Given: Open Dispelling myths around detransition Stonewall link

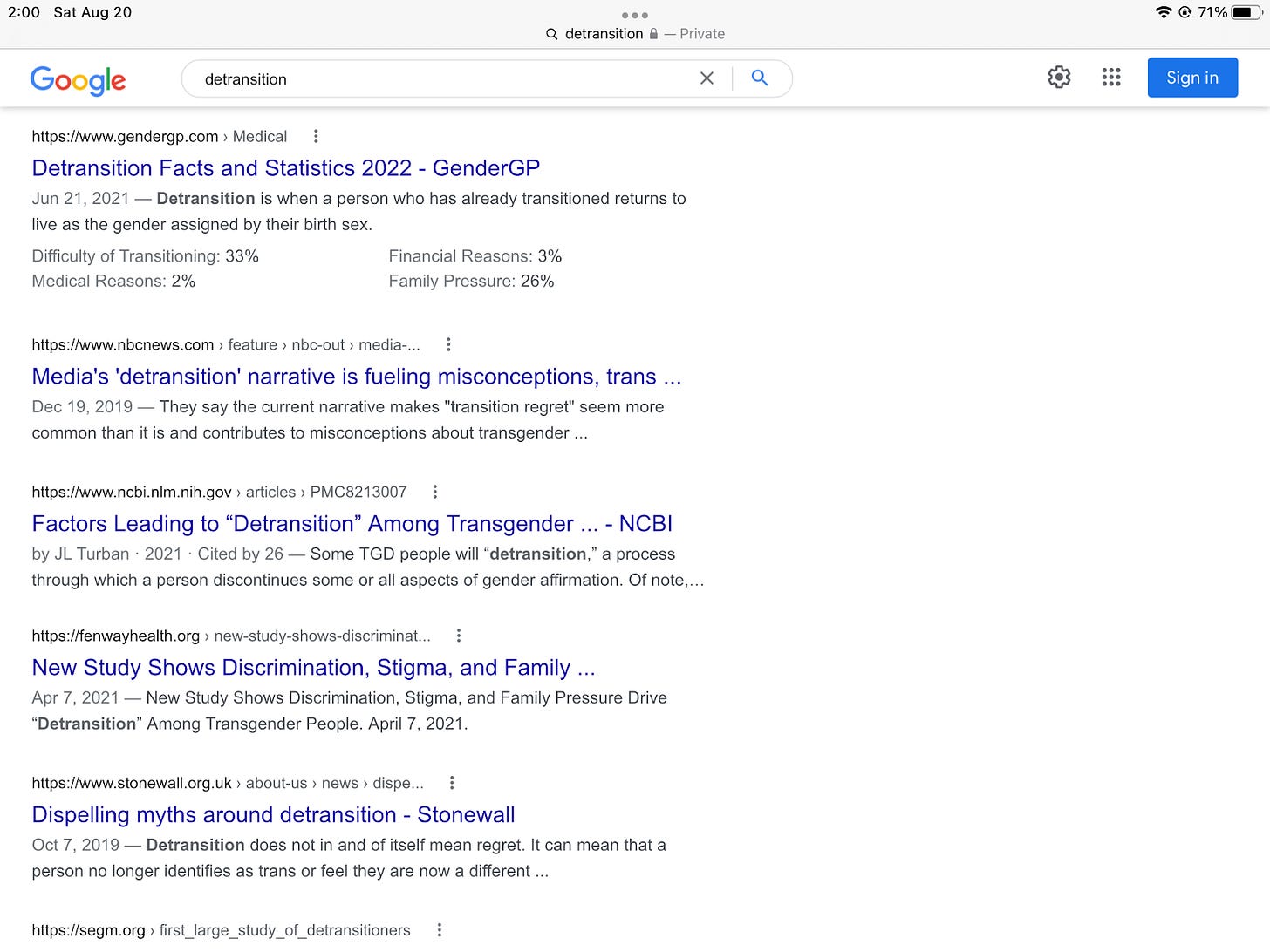Looking at the screenshot, I should pos(274,814).
